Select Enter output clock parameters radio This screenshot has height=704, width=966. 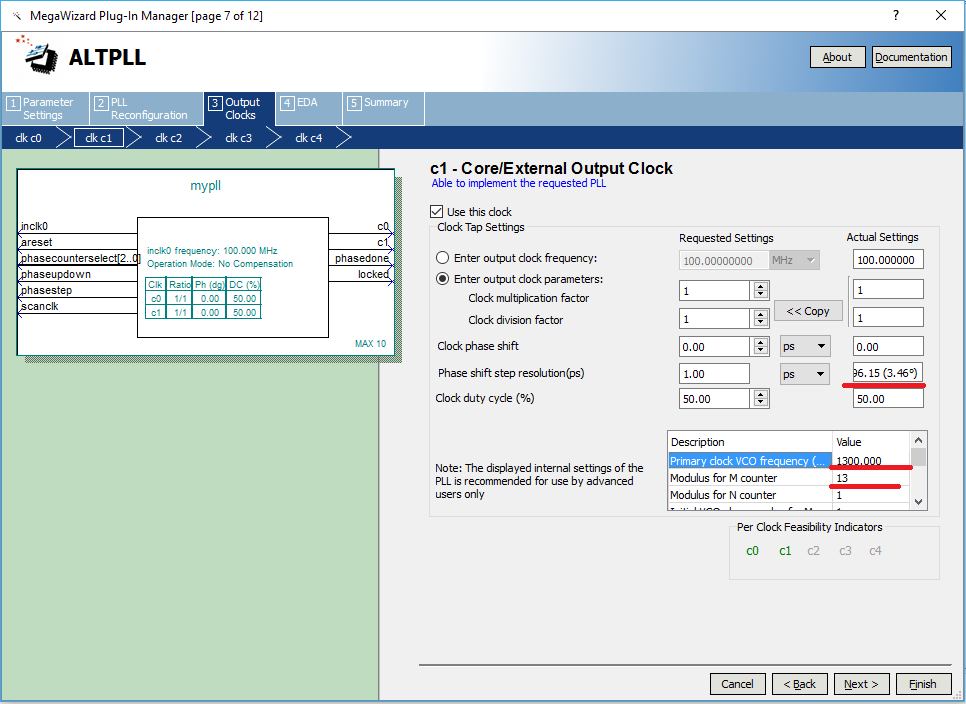442,279
